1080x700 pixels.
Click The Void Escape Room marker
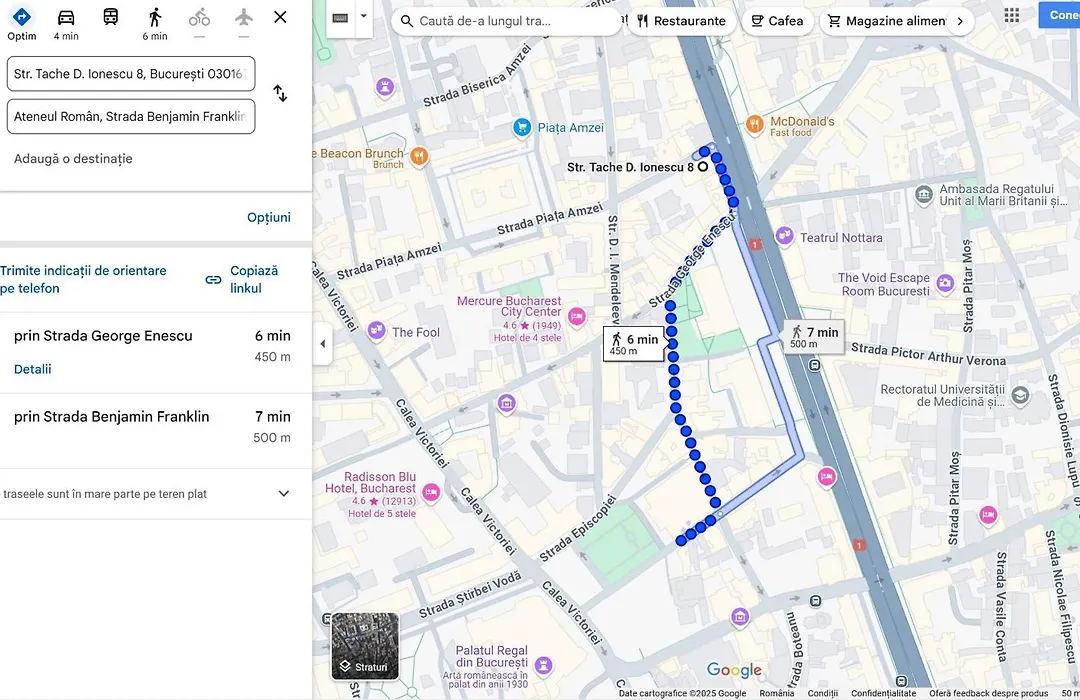(x=945, y=282)
